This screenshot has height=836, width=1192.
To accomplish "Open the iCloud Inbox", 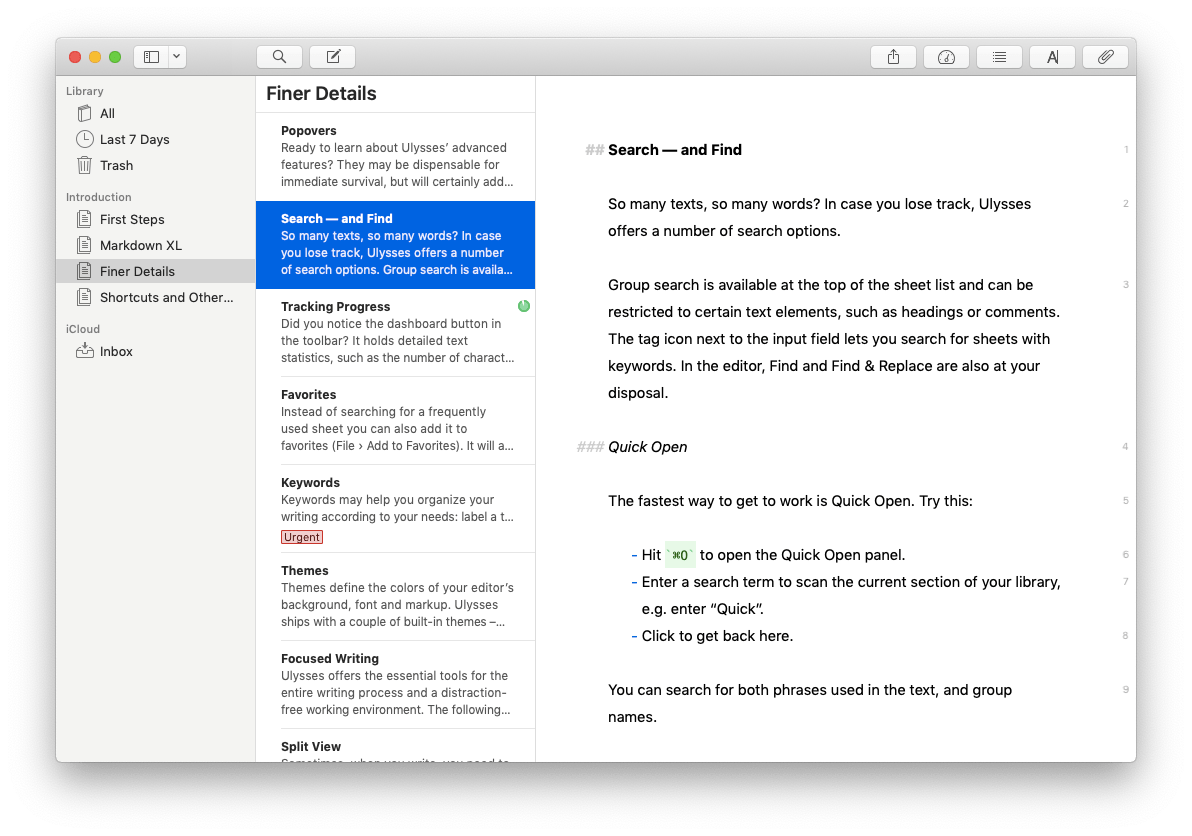I will click(155, 351).
